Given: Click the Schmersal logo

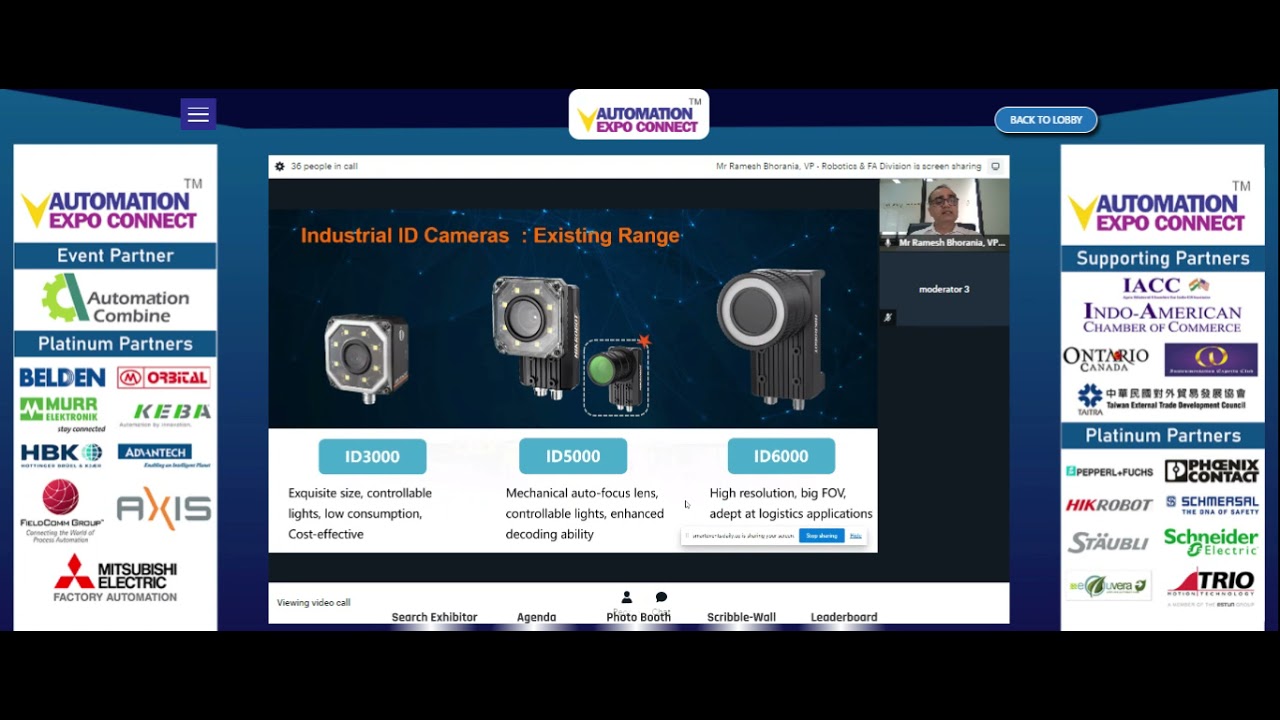Looking at the screenshot, I should point(1212,504).
